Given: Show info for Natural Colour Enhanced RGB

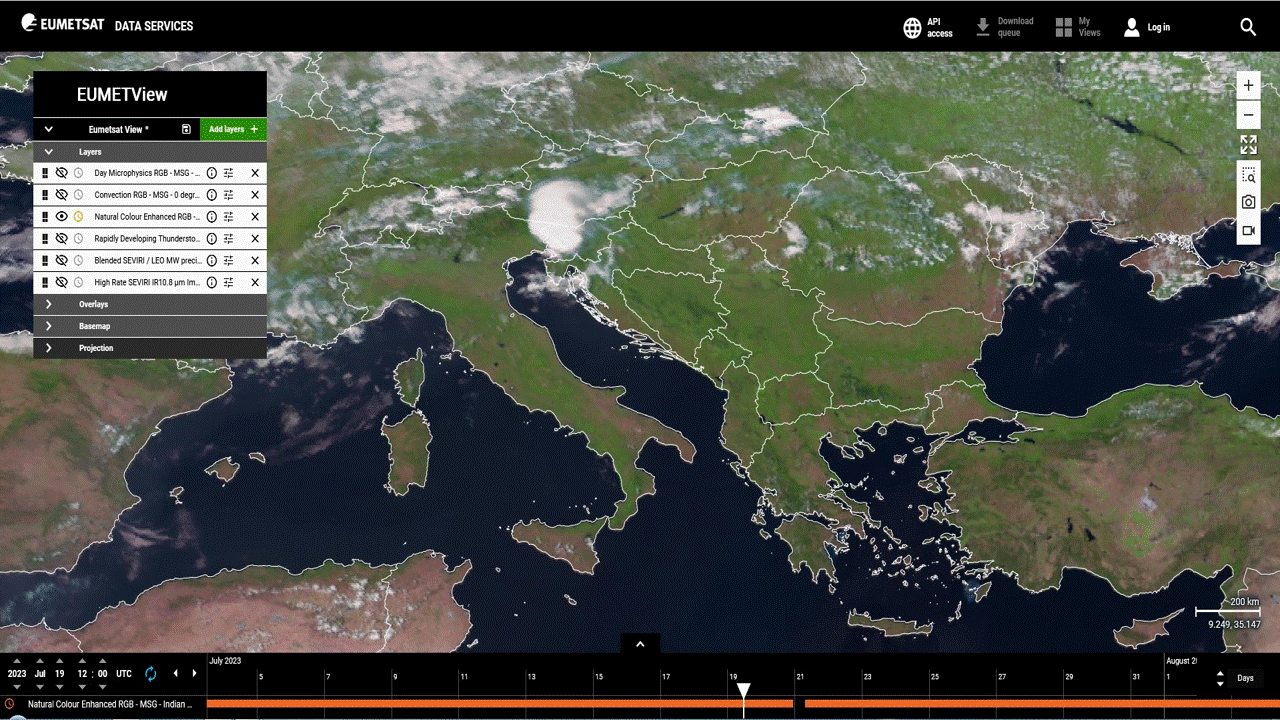Looking at the screenshot, I should (x=212, y=217).
